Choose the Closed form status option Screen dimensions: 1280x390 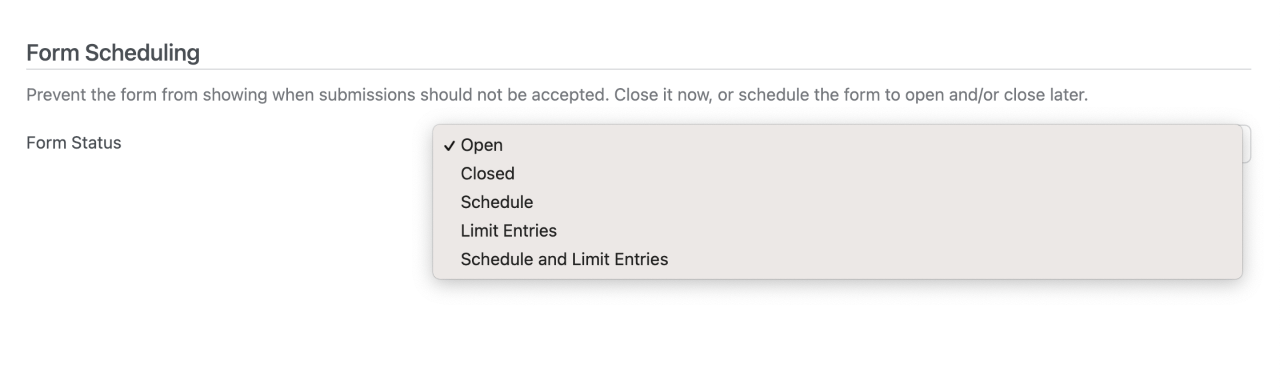pyautogui.click(x=837, y=173)
